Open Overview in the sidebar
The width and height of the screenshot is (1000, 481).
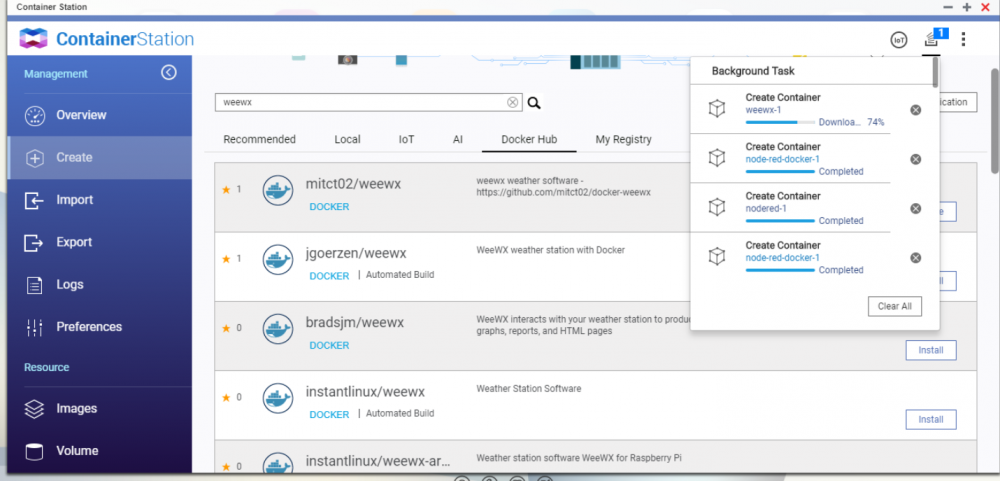click(x=99, y=115)
